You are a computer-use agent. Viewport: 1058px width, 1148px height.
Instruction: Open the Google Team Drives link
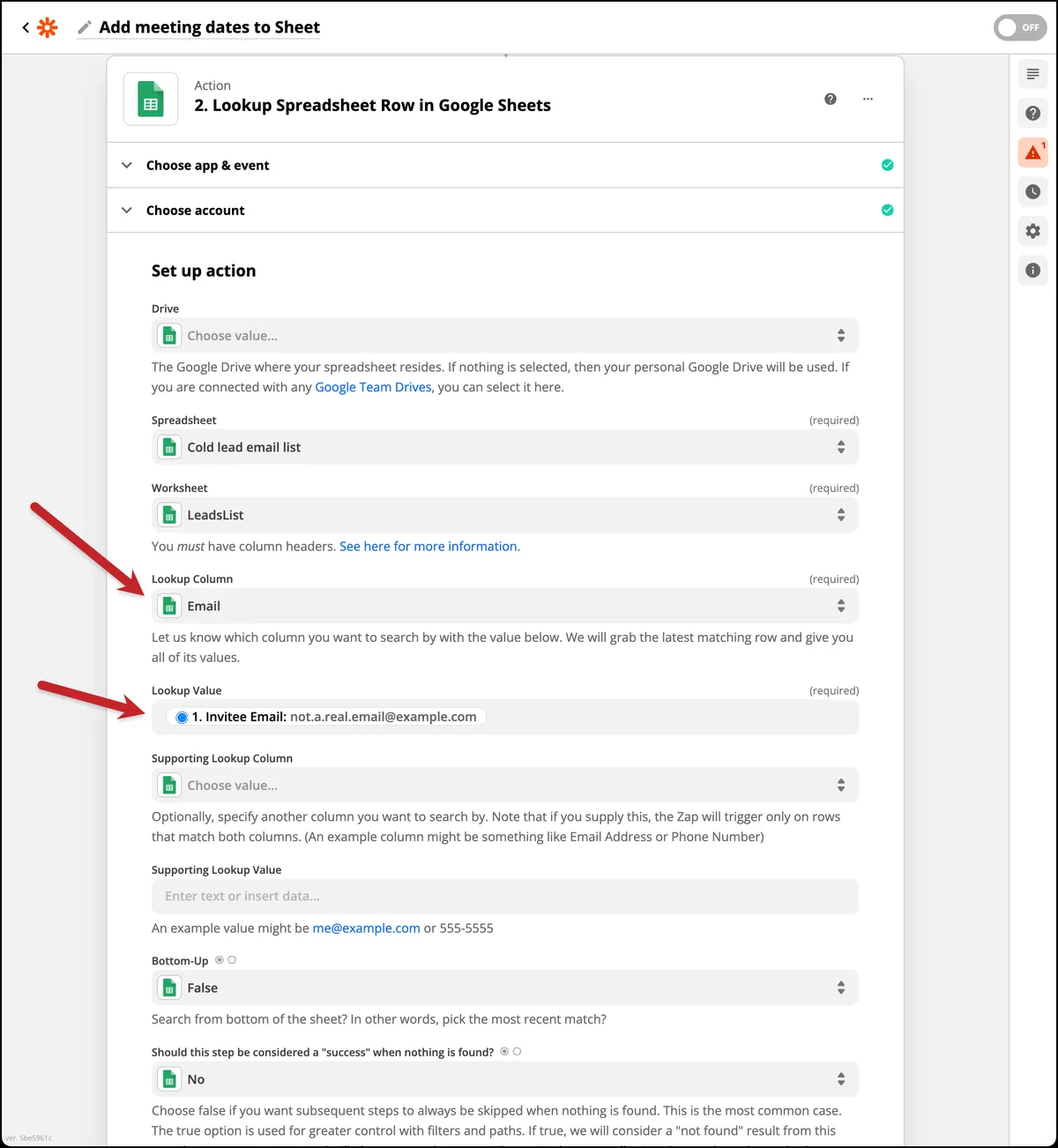(x=373, y=387)
